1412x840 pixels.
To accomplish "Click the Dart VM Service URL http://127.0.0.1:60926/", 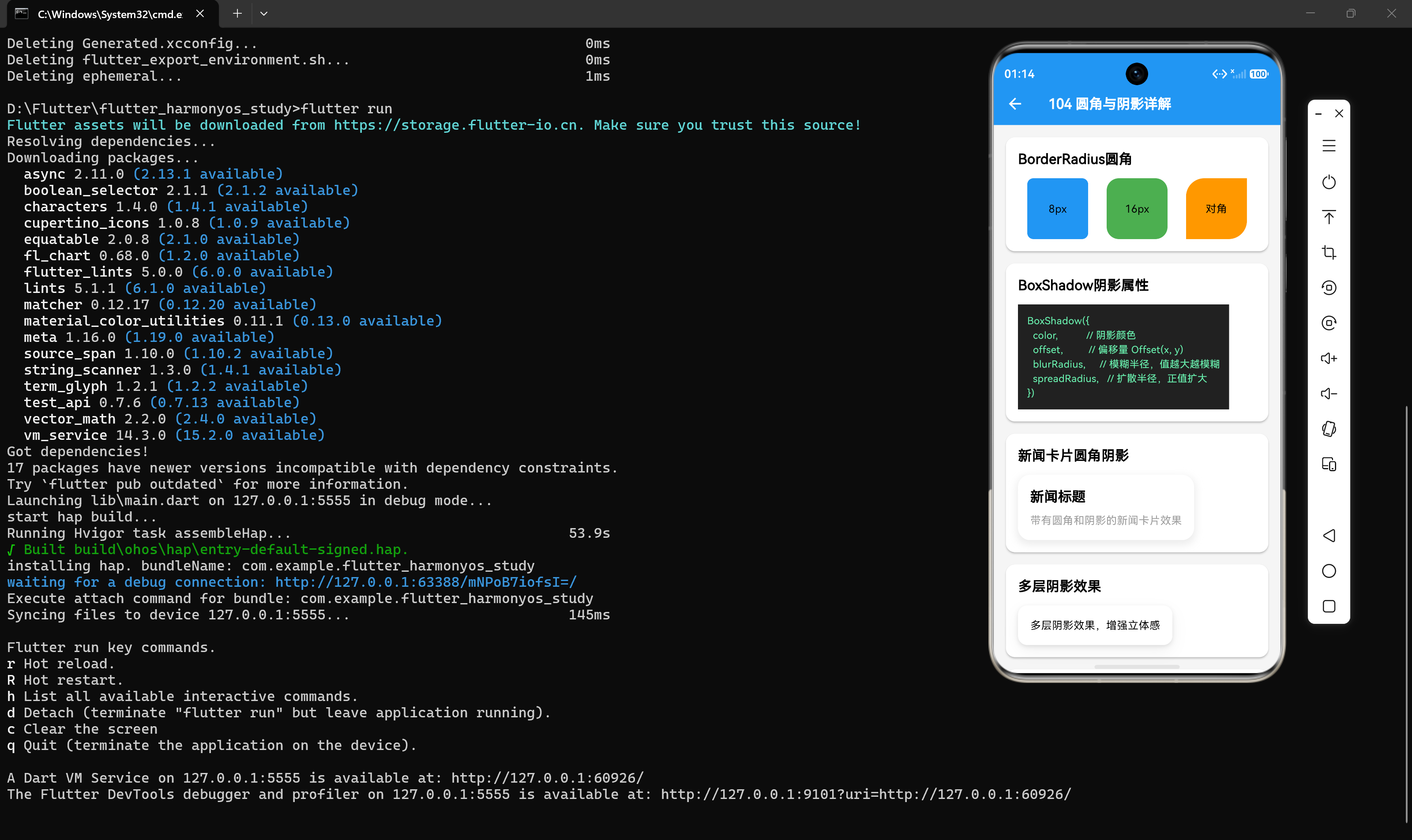I will [x=548, y=778].
